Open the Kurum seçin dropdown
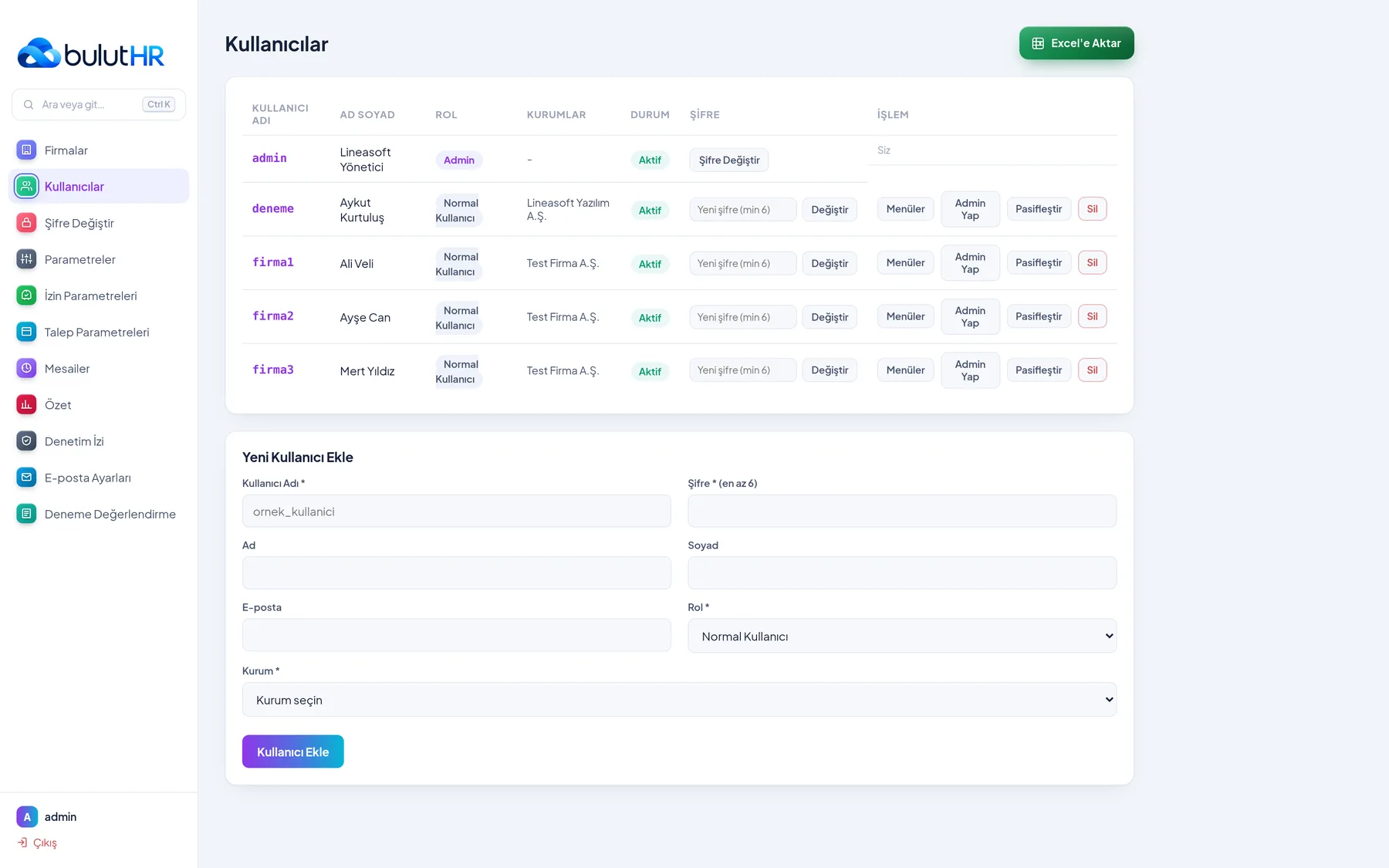Screen dimensions: 1389x868 pos(679,699)
